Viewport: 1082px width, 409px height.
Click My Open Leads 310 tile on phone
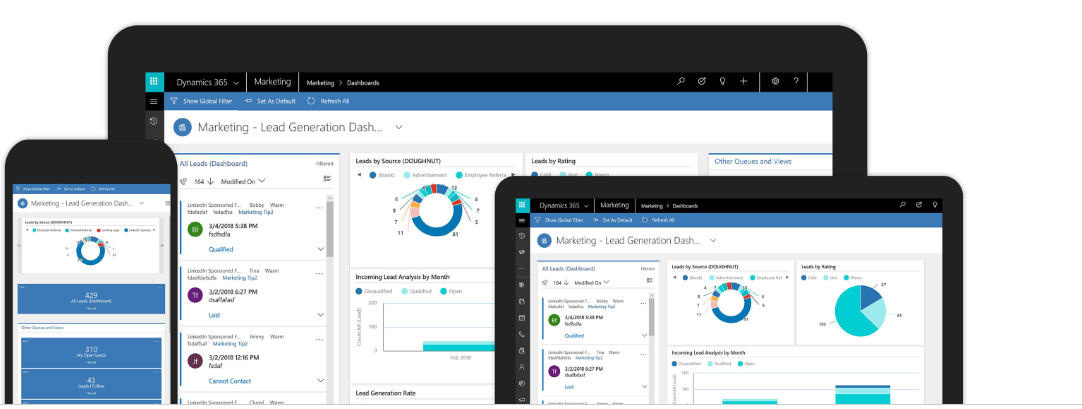91,352
